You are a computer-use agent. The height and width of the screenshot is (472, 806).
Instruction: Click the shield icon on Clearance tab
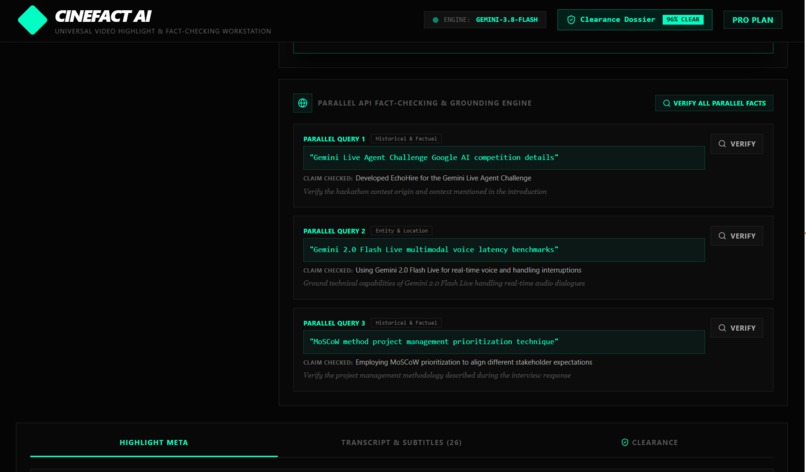[x=625, y=442]
